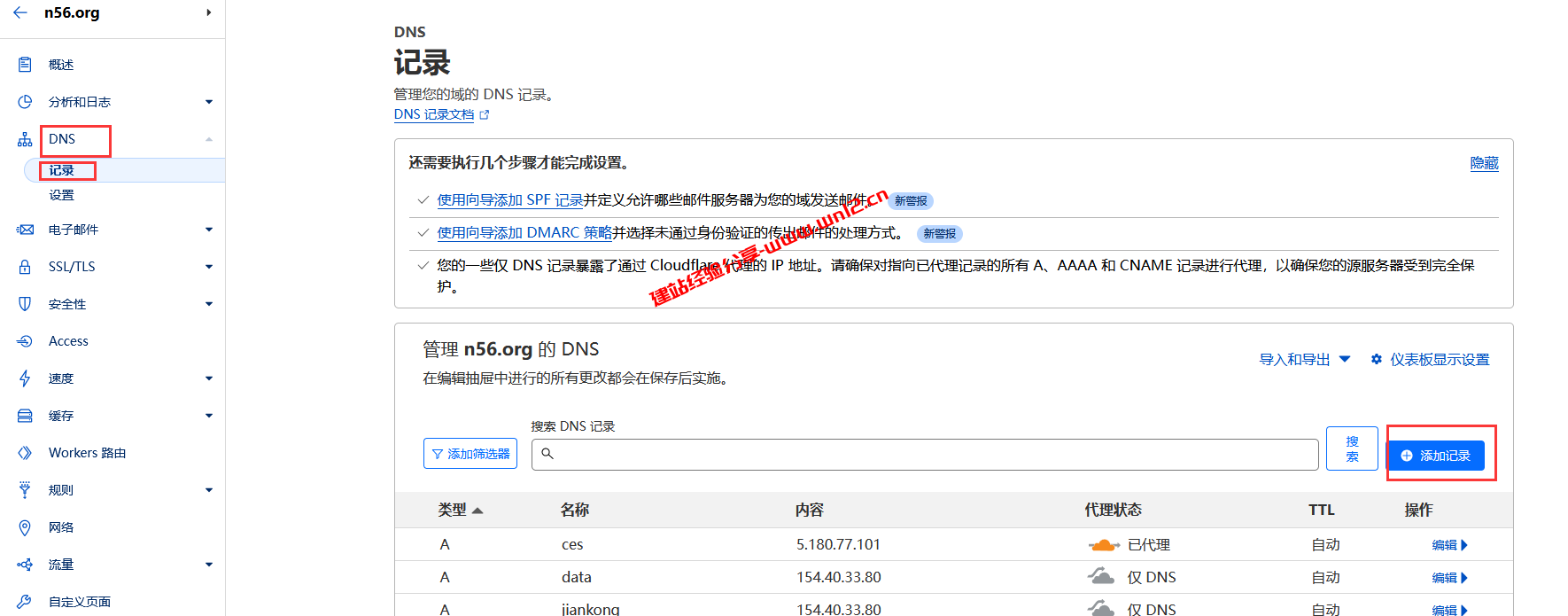Viewport: 1568px width, 616px height.
Task: Expand the 分析和日志 section arrow
Action: tap(209, 102)
